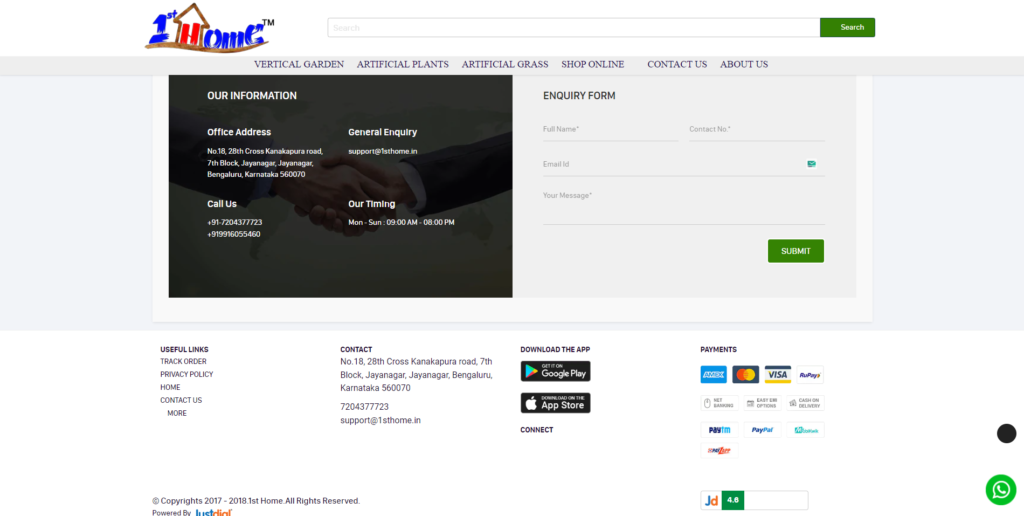The image size is (1024, 516).
Task: Open the Vertical Garden menu item
Action: point(298,64)
